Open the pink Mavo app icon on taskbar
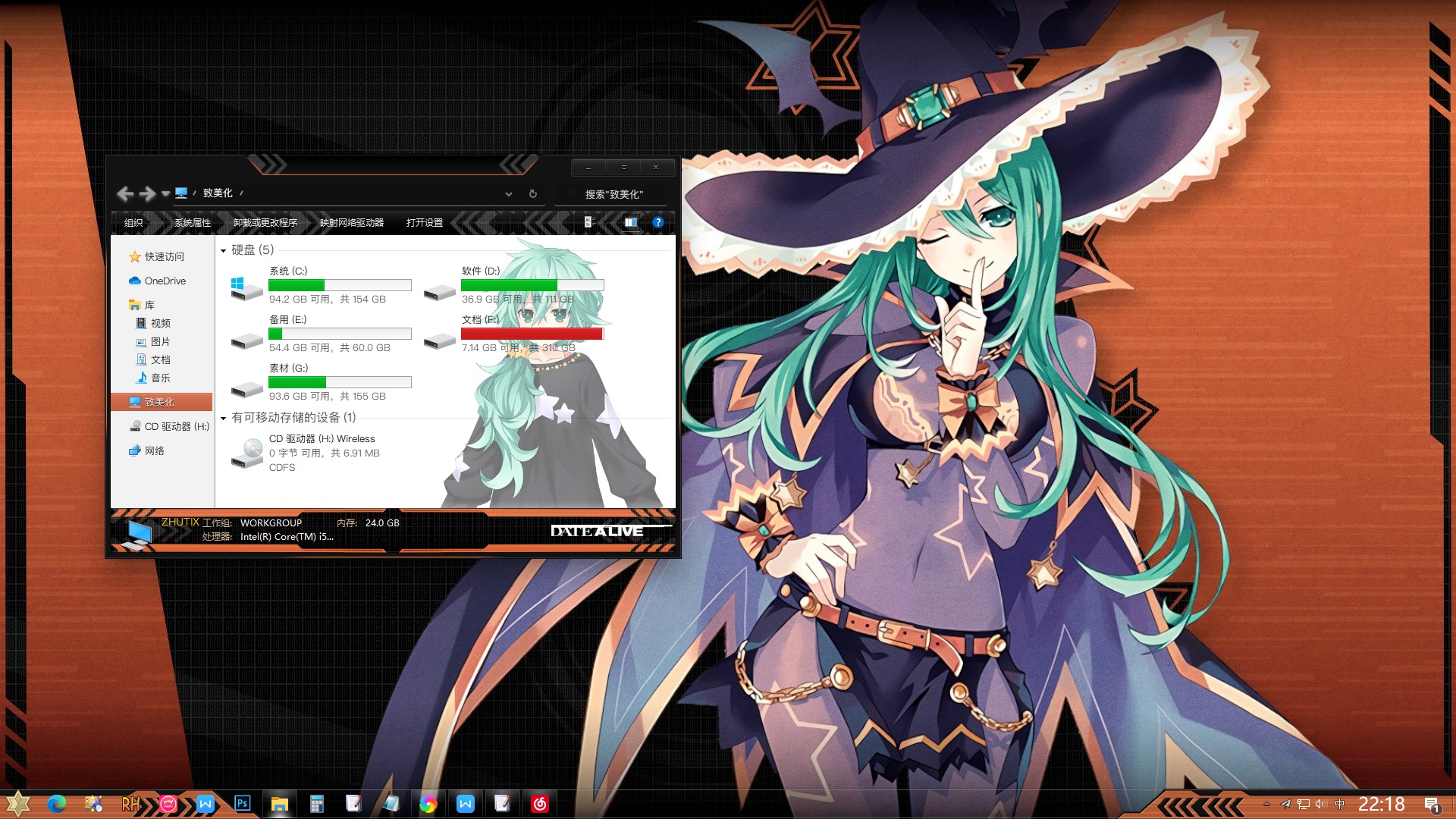The height and width of the screenshot is (819, 1456). point(168,804)
